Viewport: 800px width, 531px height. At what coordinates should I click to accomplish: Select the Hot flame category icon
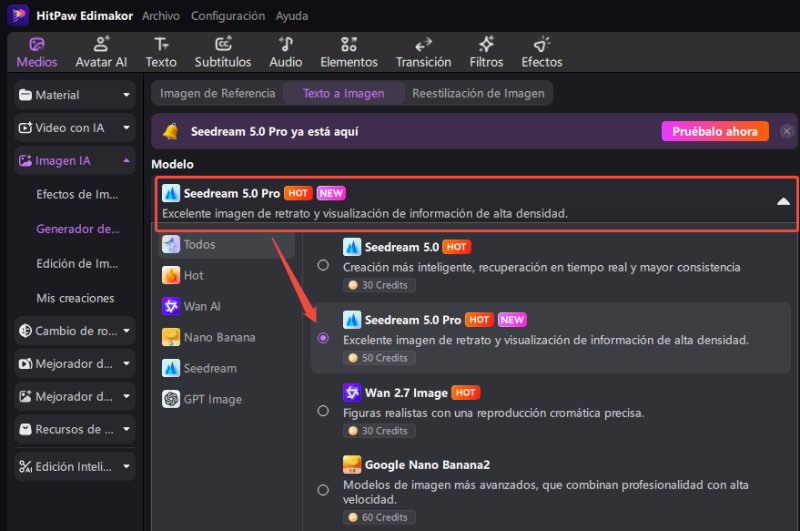[x=171, y=275]
